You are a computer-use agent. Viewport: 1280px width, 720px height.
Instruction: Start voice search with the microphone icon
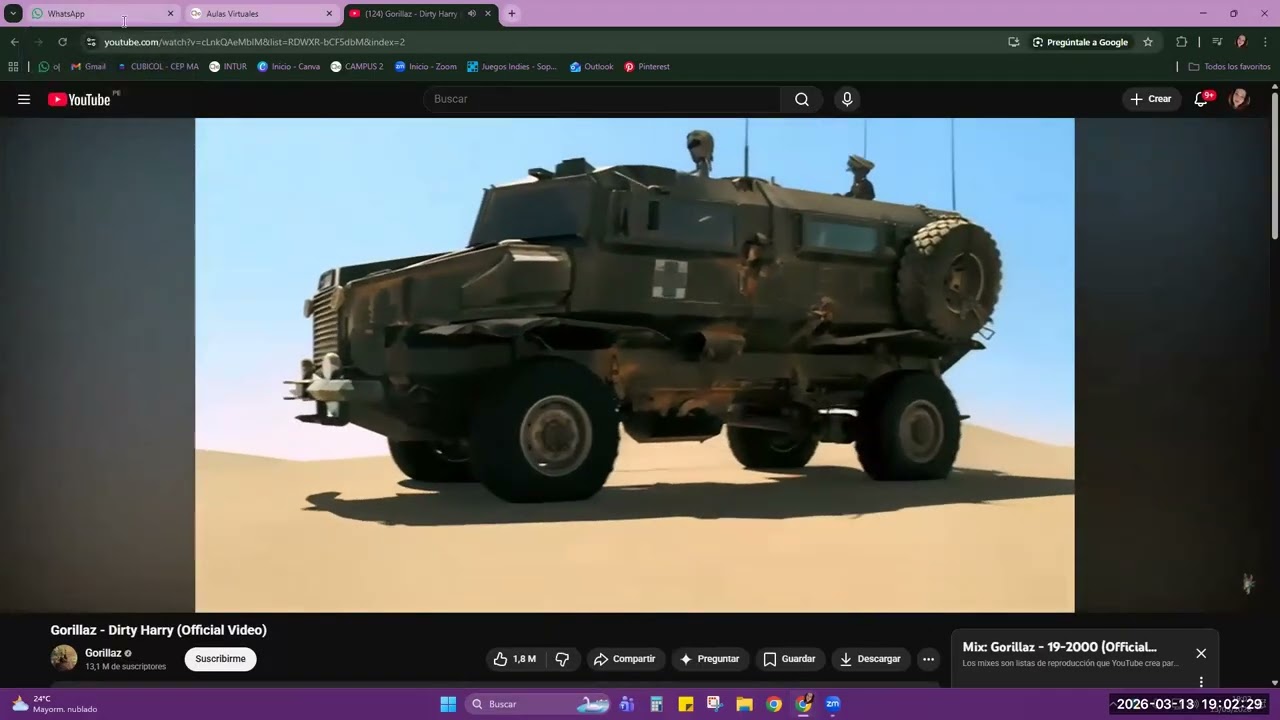(847, 99)
